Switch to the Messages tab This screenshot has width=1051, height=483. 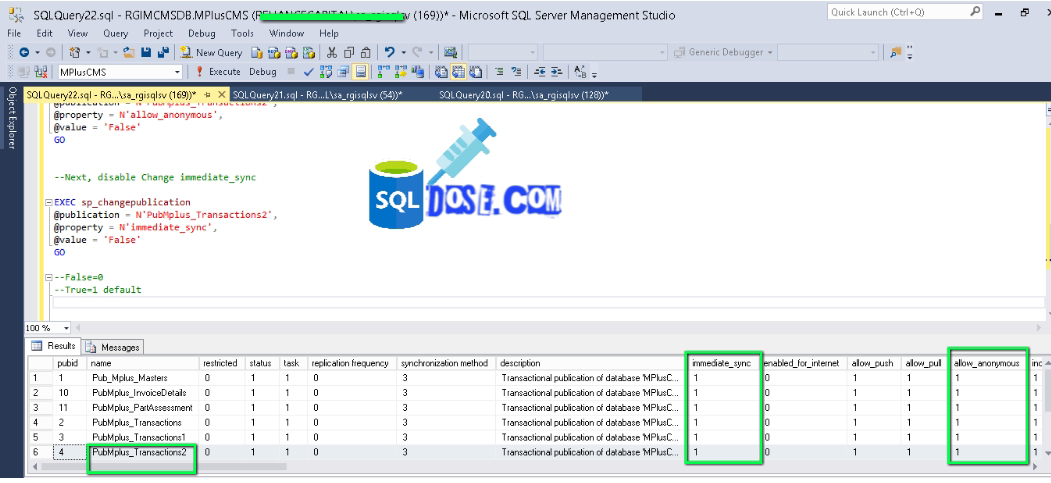[x=113, y=347]
